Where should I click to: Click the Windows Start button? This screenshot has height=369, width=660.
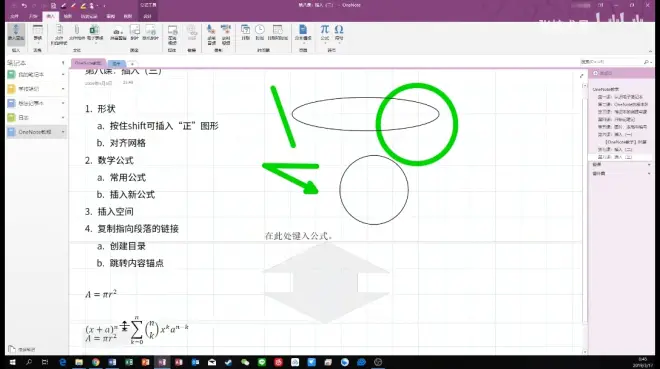[x=13, y=362]
